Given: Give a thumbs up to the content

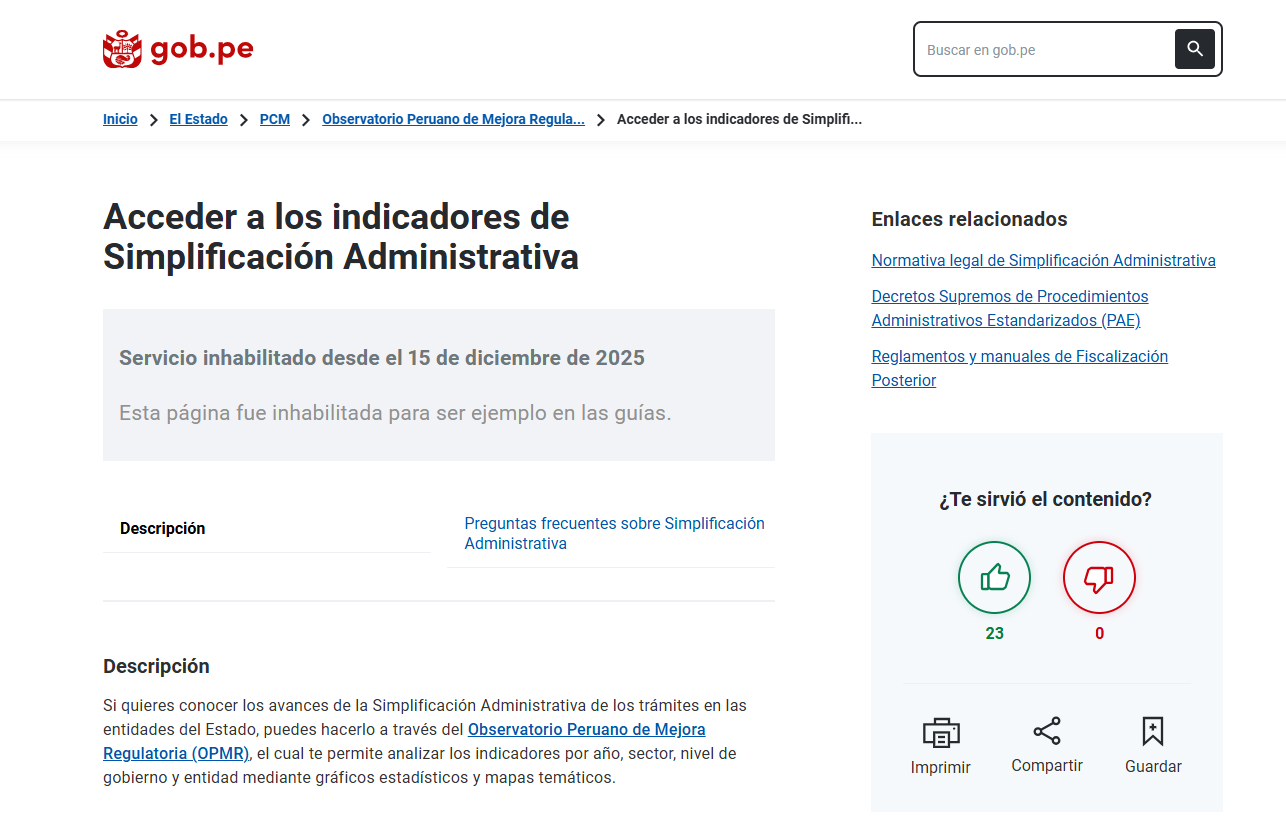Looking at the screenshot, I should [x=994, y=577].
